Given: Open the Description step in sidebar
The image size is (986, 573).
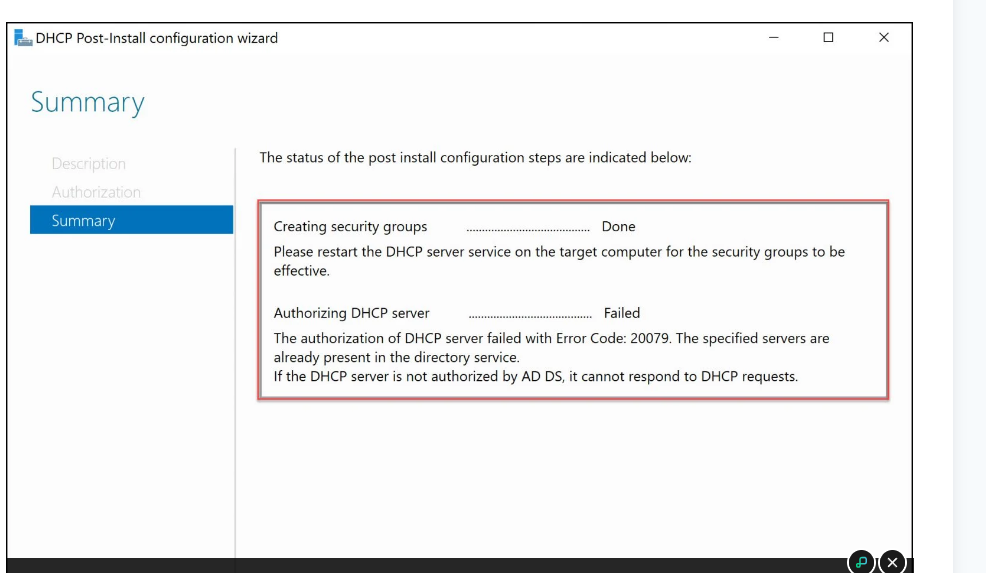Looking at the screenshot, I should pos(89,164).
